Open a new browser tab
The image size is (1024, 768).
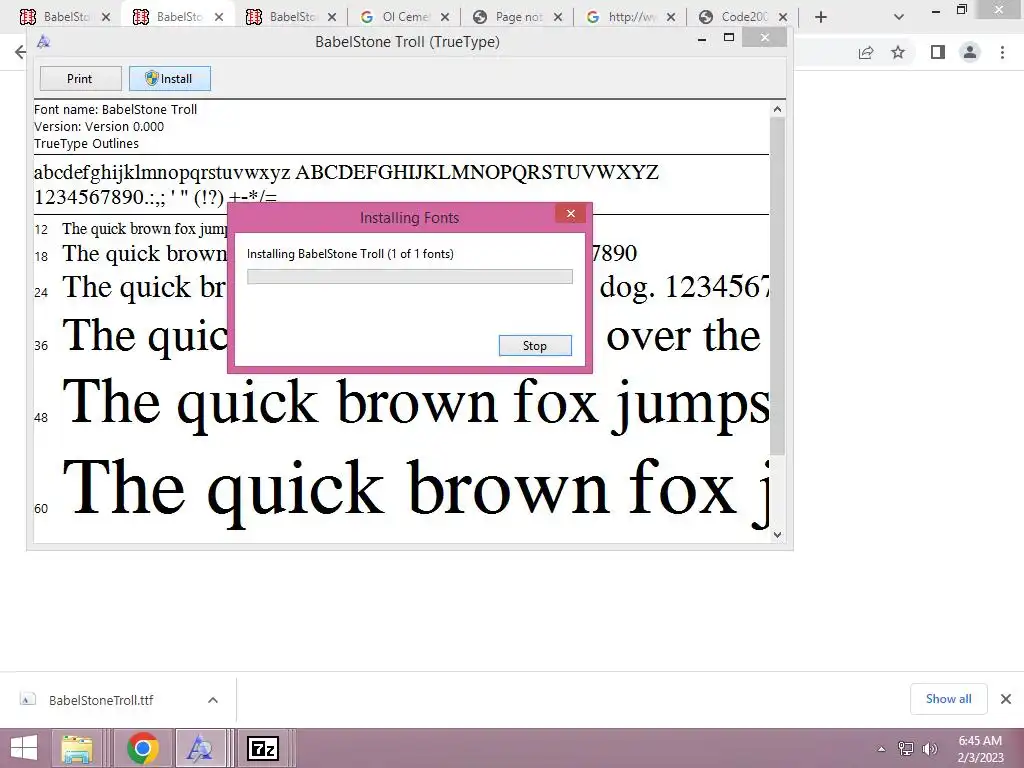(x=821, y=17)
